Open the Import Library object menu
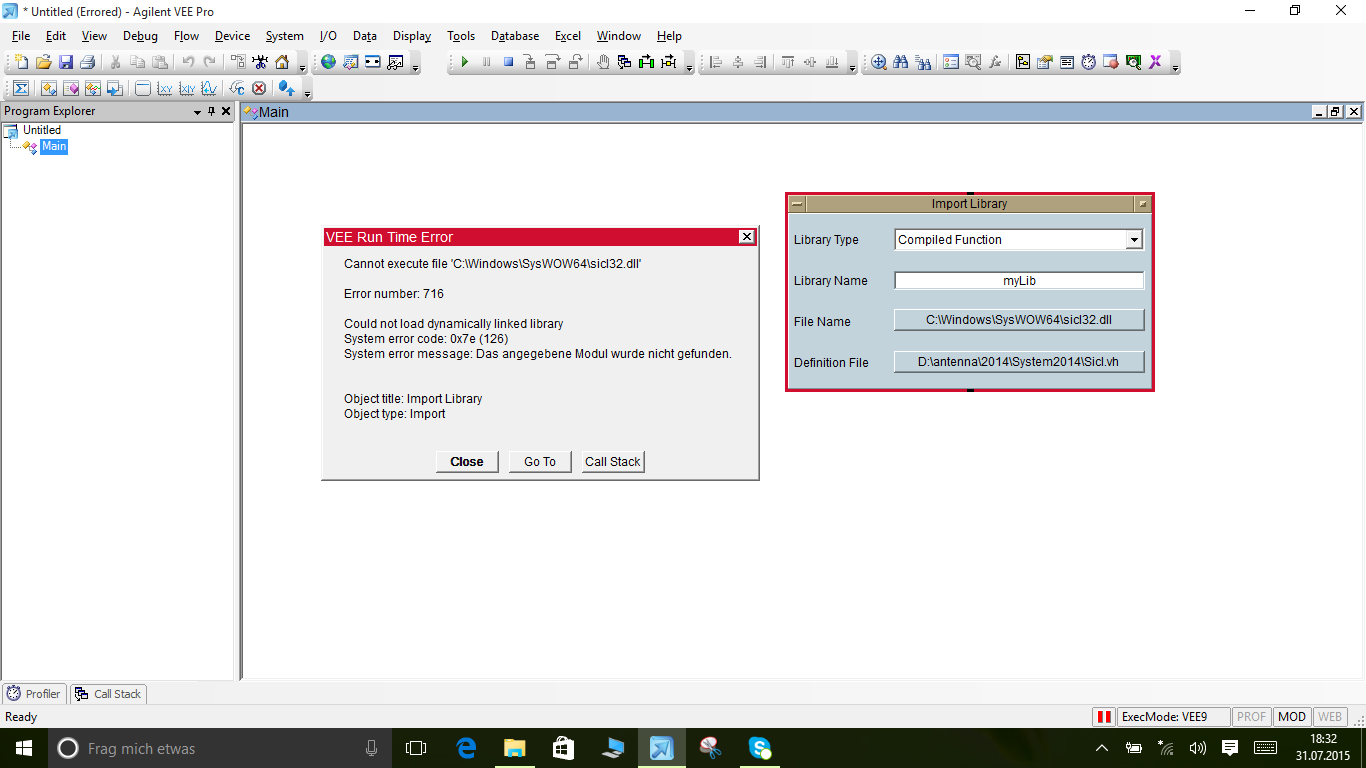The image size is (1366, 768). click(797, 204)
